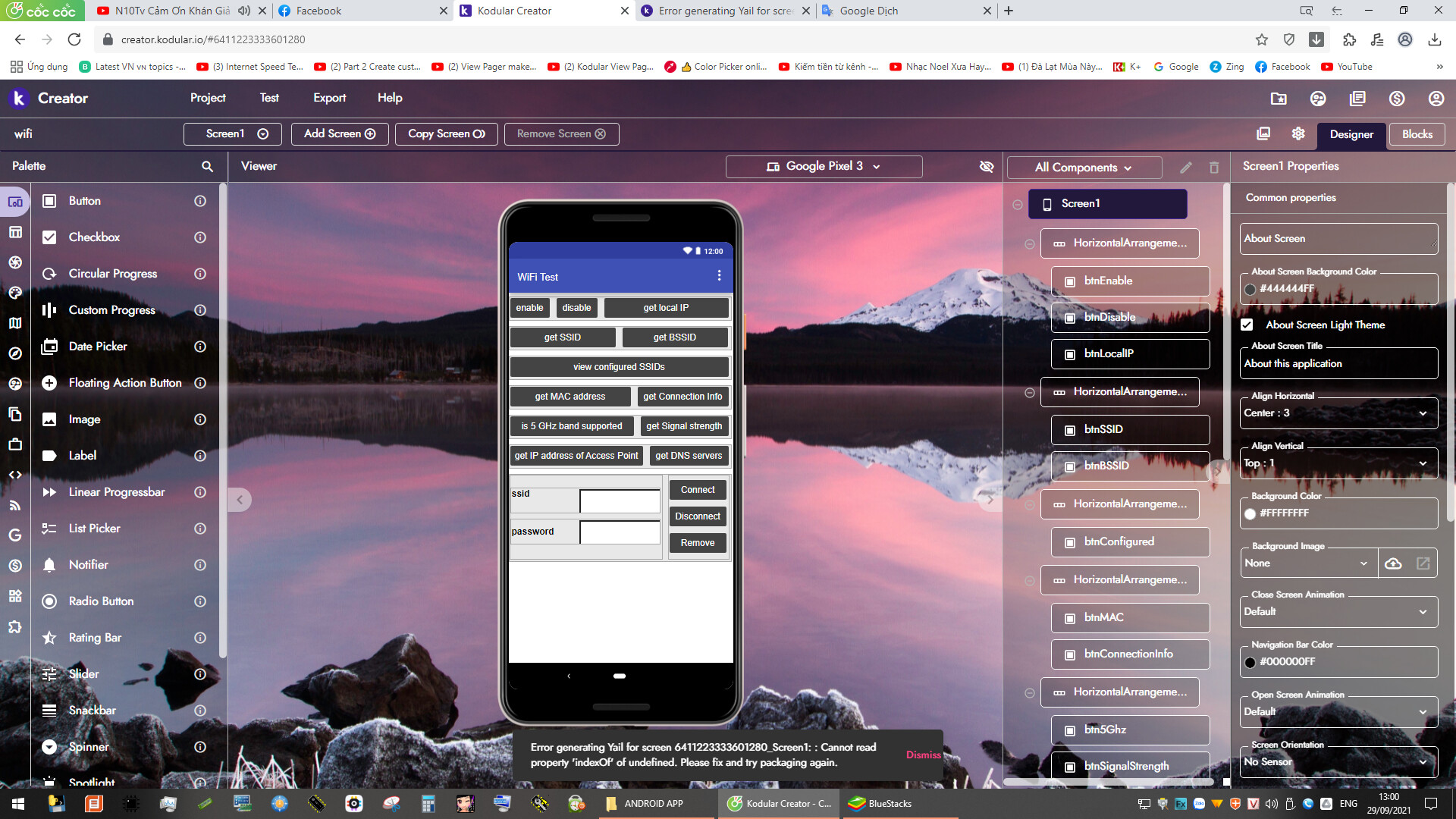Open the theme palette icon in header
Screen dimensions: 1456x819
pos(1318,99)
